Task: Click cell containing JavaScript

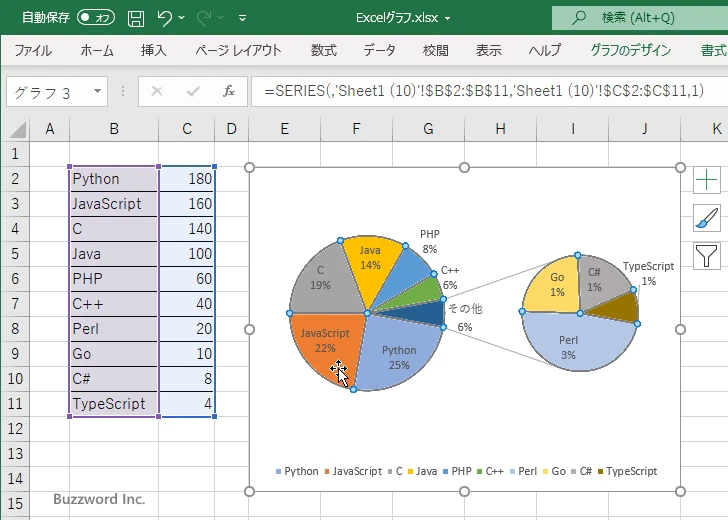Action: click(x=114, y=204)
